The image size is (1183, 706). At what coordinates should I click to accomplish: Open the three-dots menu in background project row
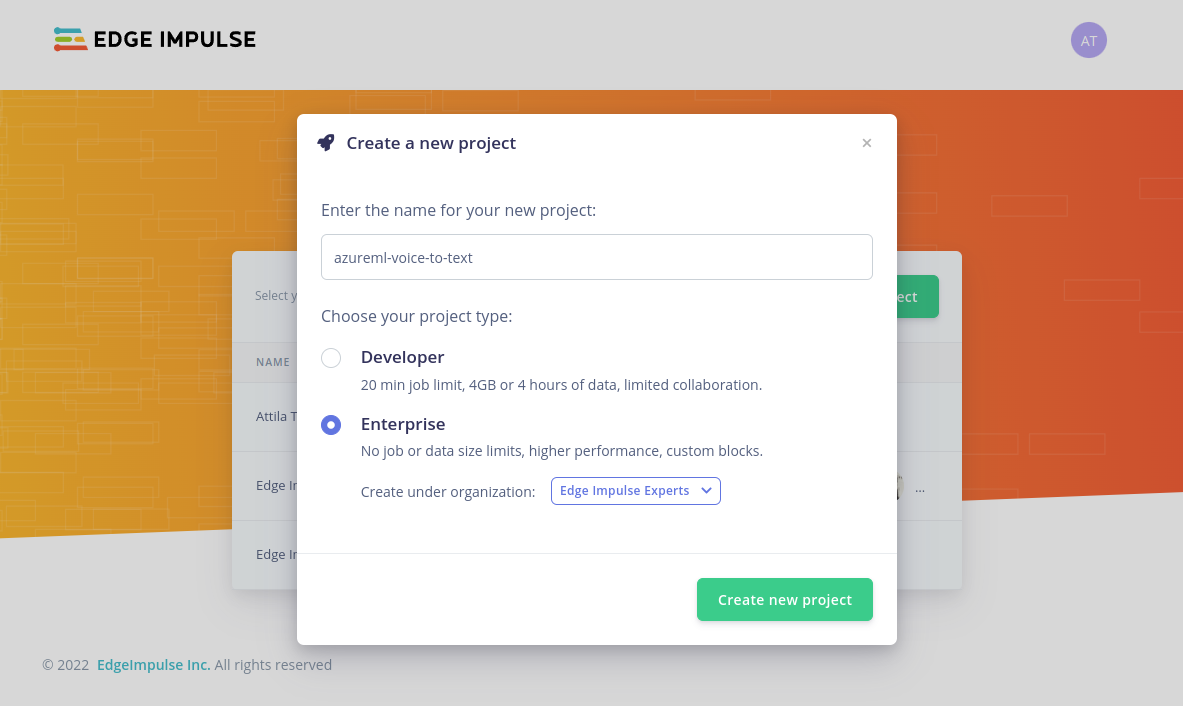920,490
